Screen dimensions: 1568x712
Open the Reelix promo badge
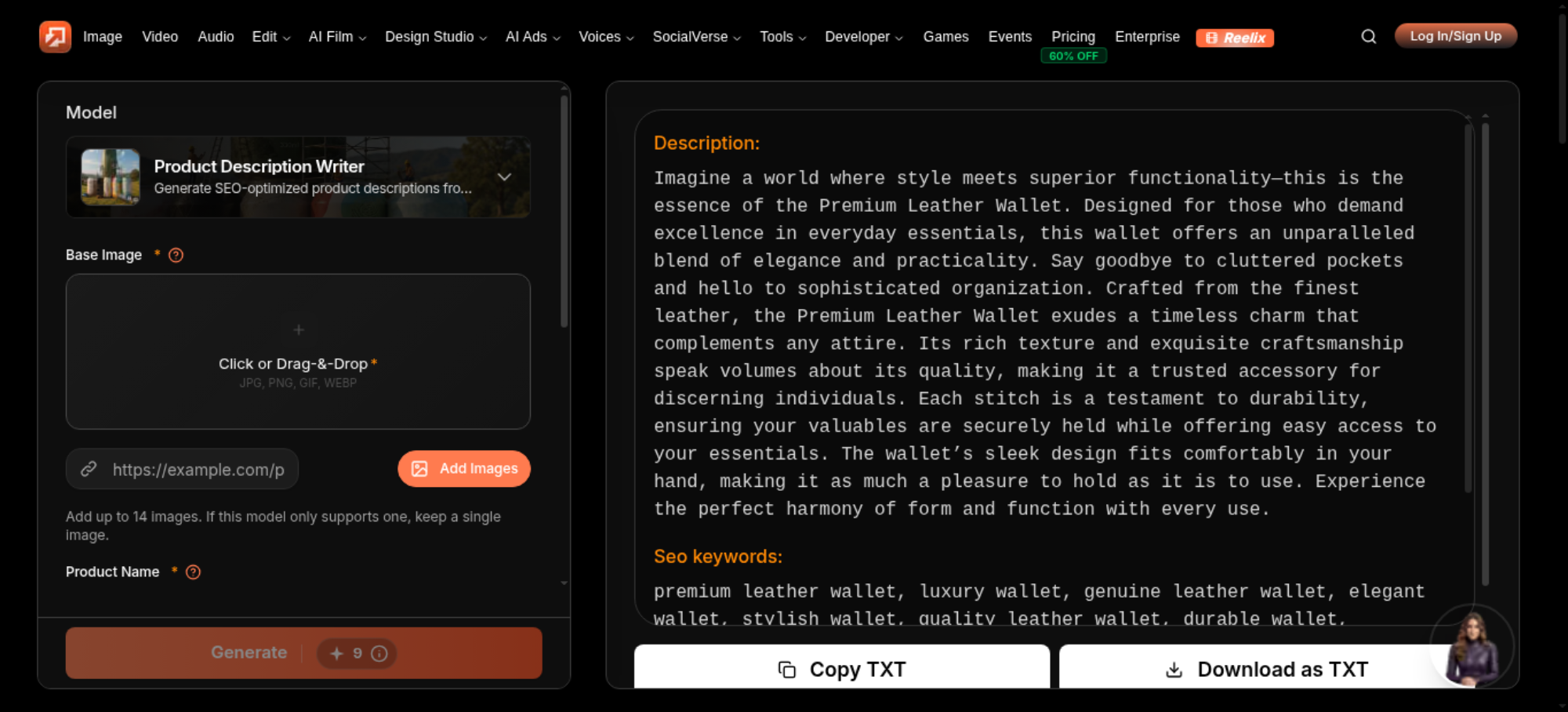1235,38
